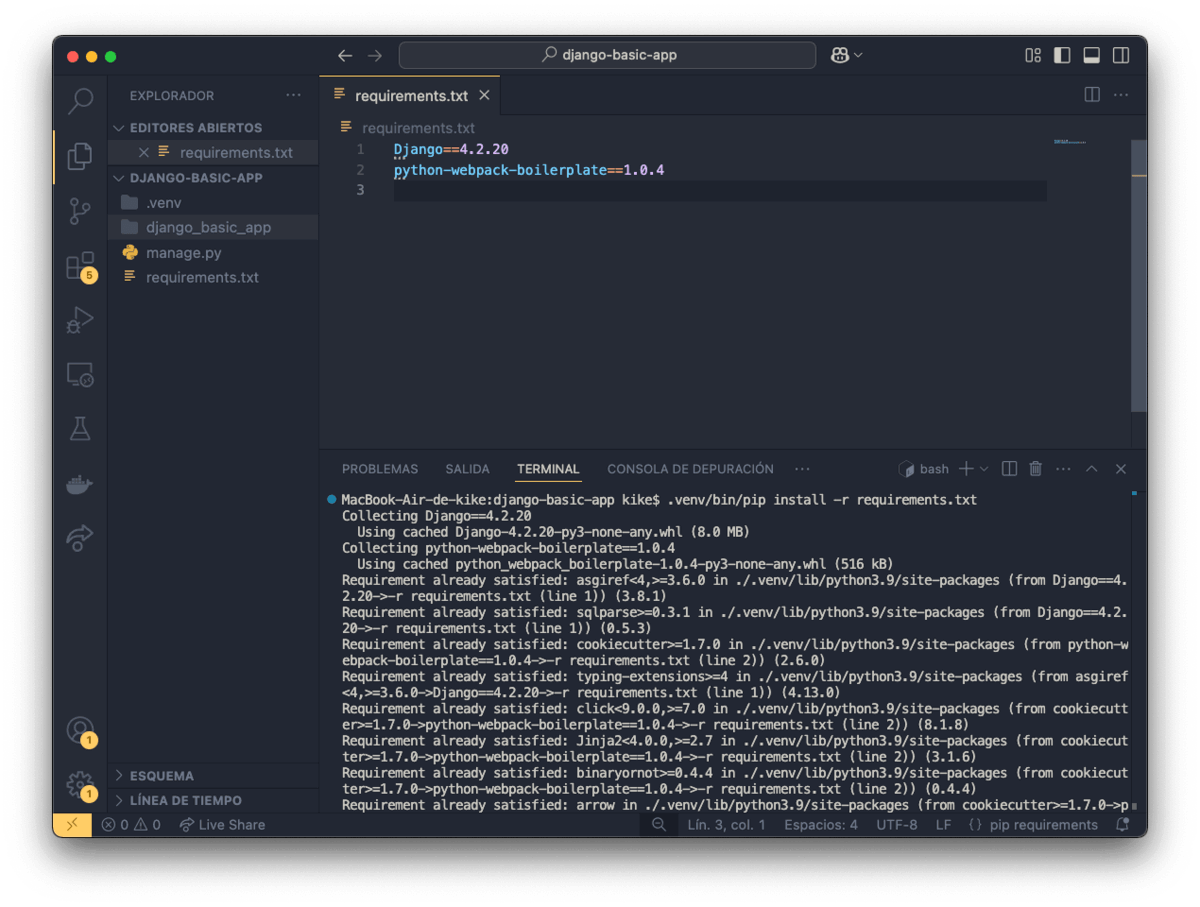The height and width of the screenshot is (907, 1200).
Task: Open Customize Layout icon
Action: [x=1033, y=56]
